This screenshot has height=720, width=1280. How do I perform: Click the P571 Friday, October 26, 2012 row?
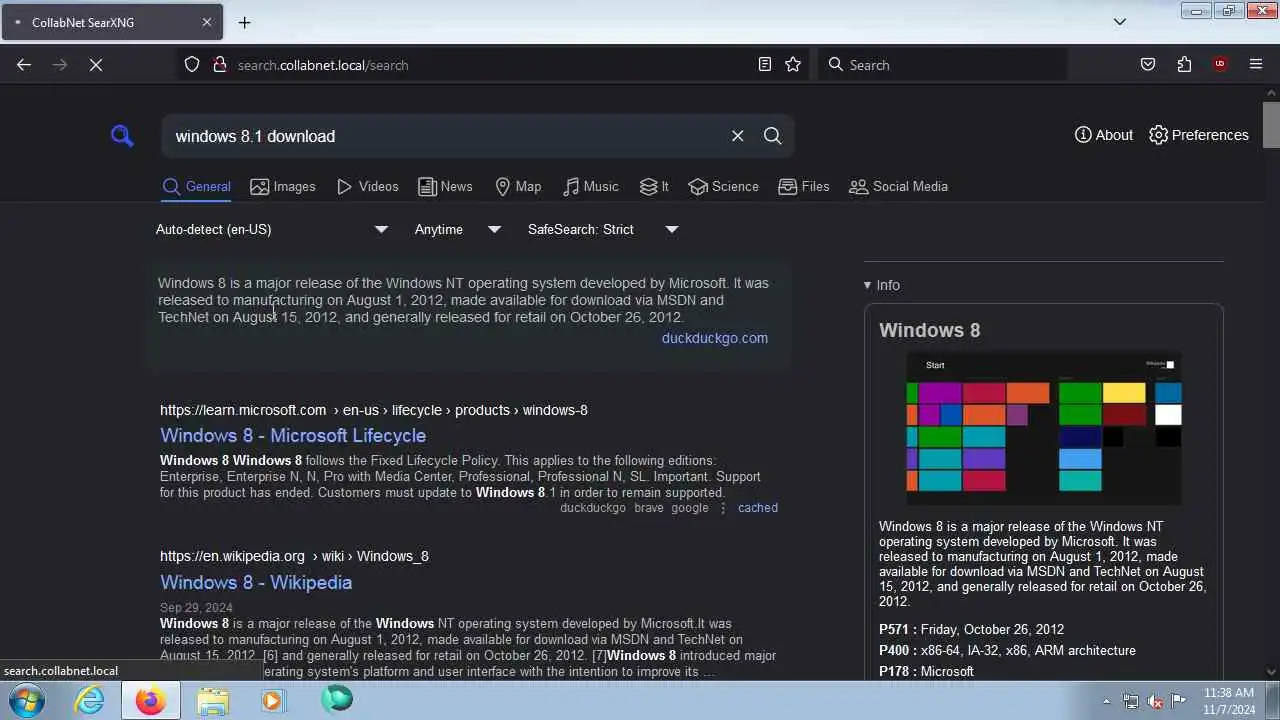pyautogui.click(x=971, y=629)
